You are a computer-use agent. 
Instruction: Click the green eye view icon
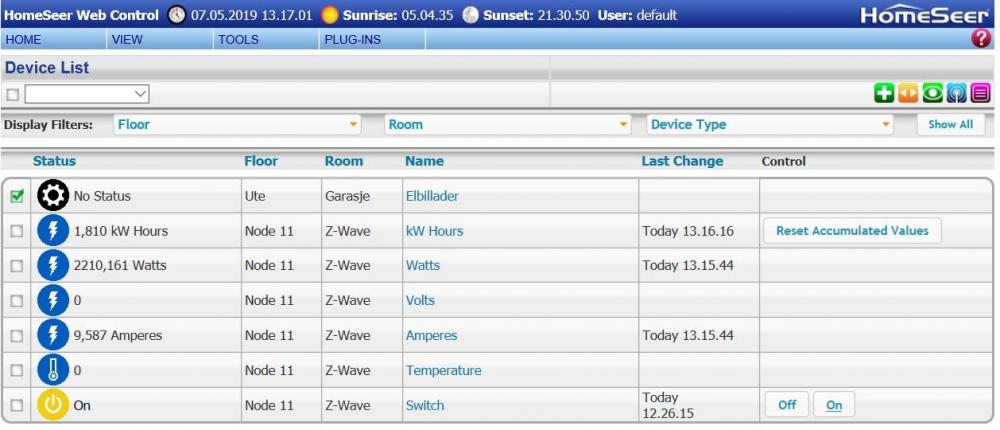[932, 93]
